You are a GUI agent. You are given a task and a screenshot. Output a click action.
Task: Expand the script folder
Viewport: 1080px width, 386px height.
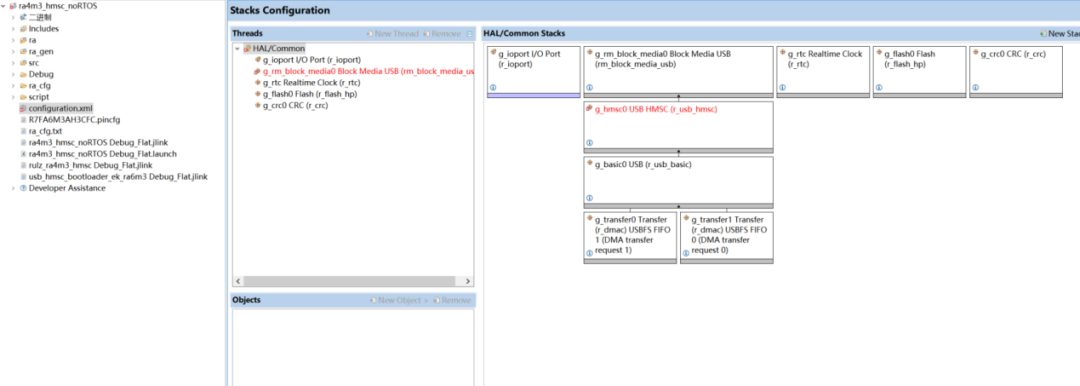tap(13, 97)
